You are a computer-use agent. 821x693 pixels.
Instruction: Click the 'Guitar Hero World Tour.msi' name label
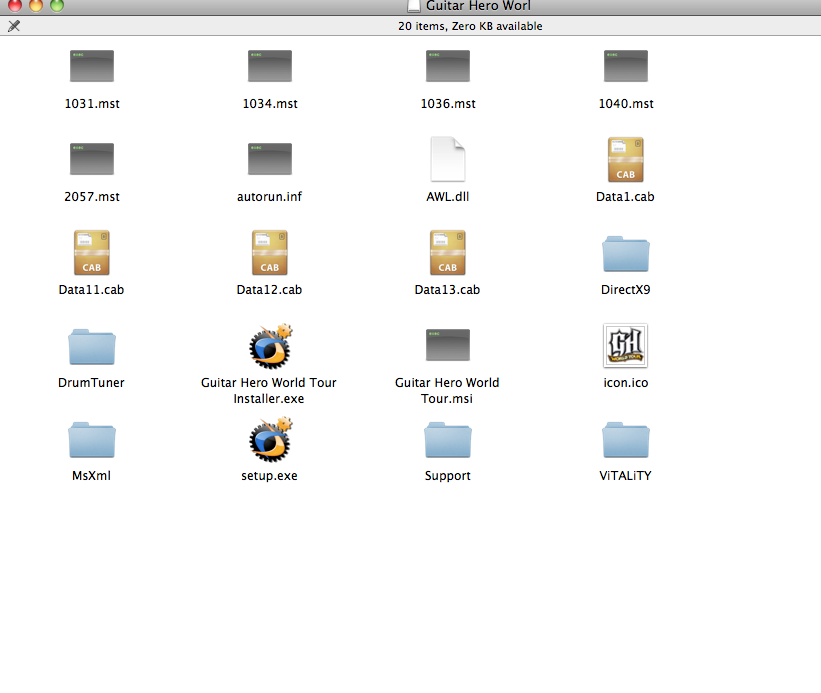pyautogui.click(x=447, y=391)
